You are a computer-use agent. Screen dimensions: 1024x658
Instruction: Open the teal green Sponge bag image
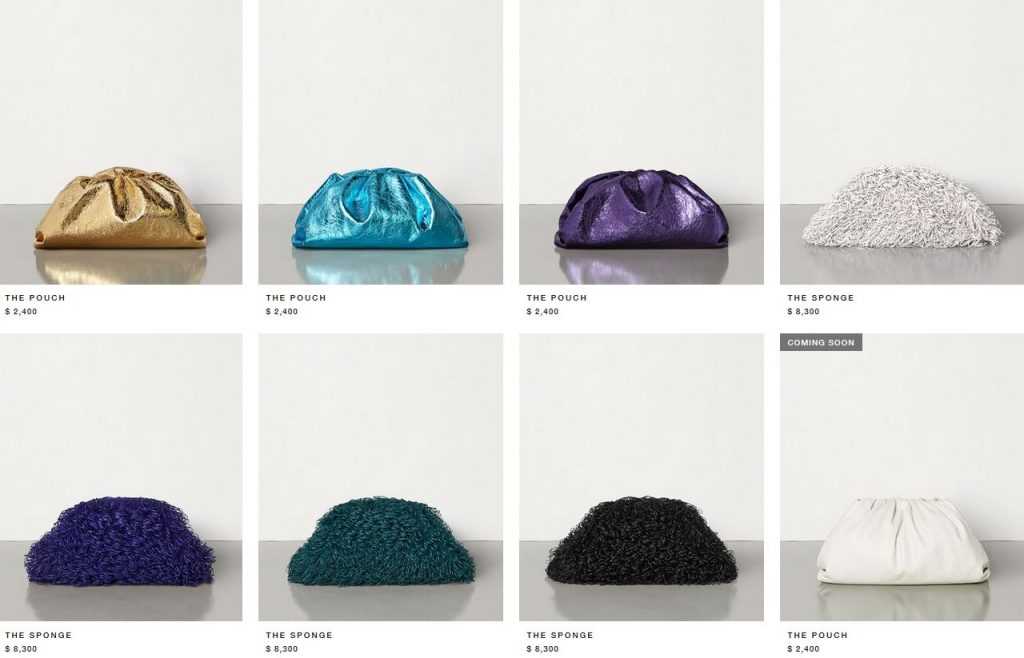pos(381,477)
